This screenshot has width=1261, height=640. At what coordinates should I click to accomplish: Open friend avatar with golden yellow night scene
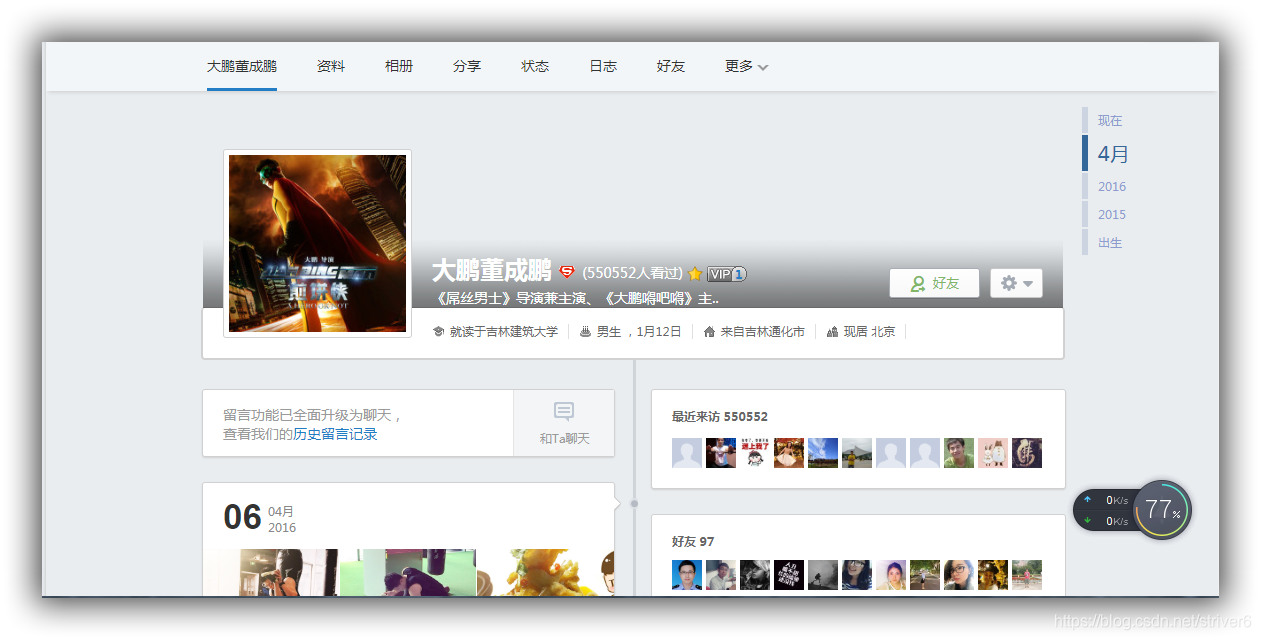click(993, 575)
